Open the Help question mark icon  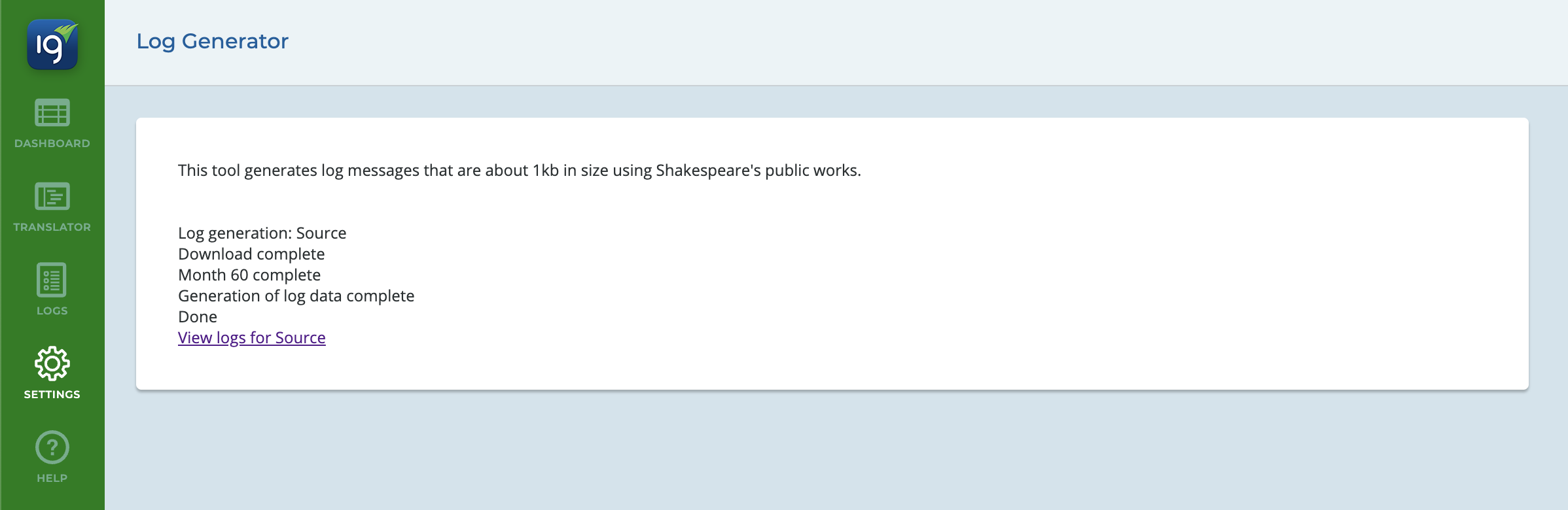[x=52, y=447]
